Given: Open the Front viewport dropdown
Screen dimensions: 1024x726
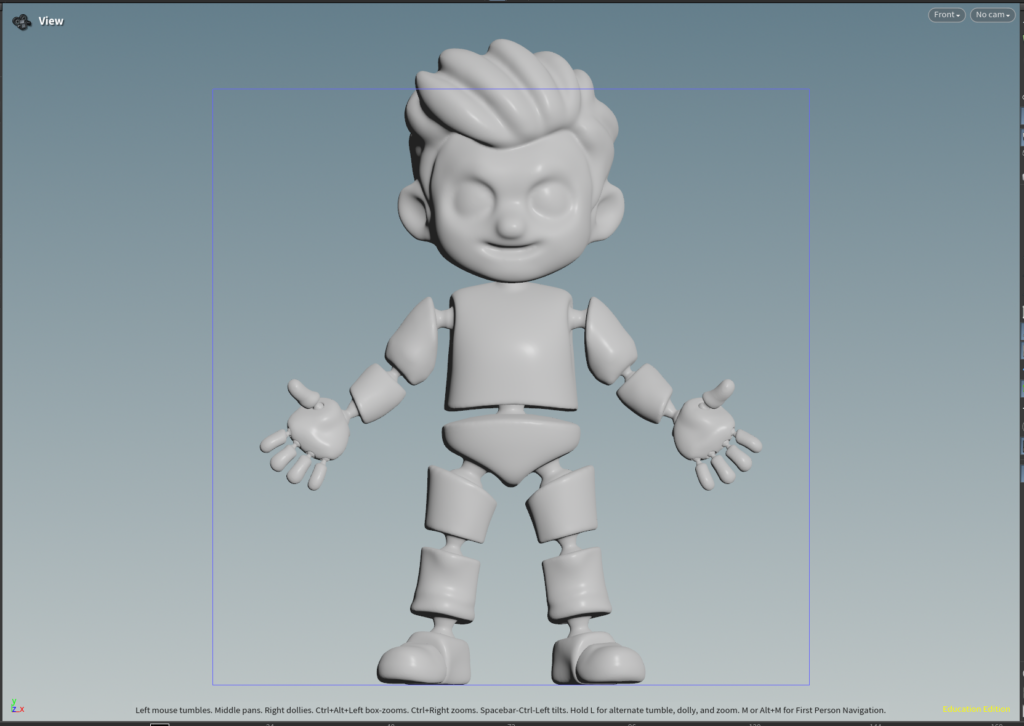Looking at the screenshot, I should click(x=946, y=15).
